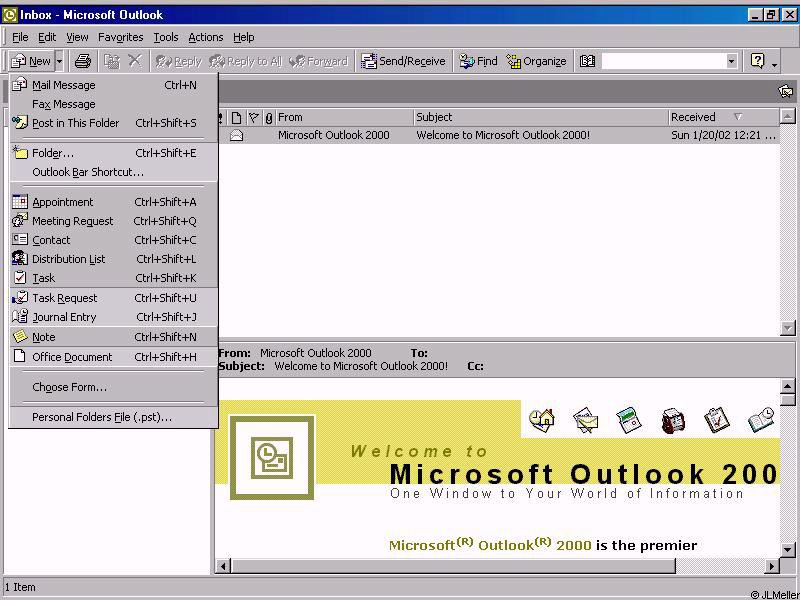Click message list scrollbar up arrow
800x600 pixels.
point(787,116)
